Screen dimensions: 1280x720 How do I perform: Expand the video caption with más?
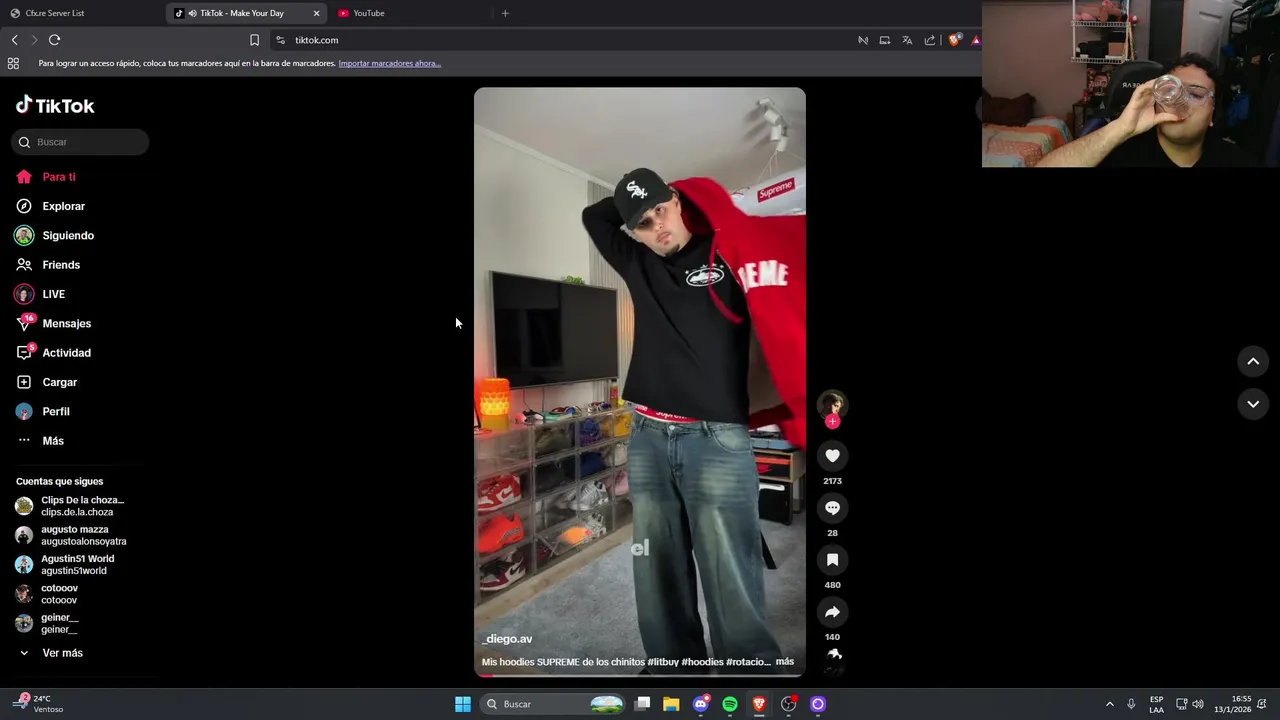(785, 662)
